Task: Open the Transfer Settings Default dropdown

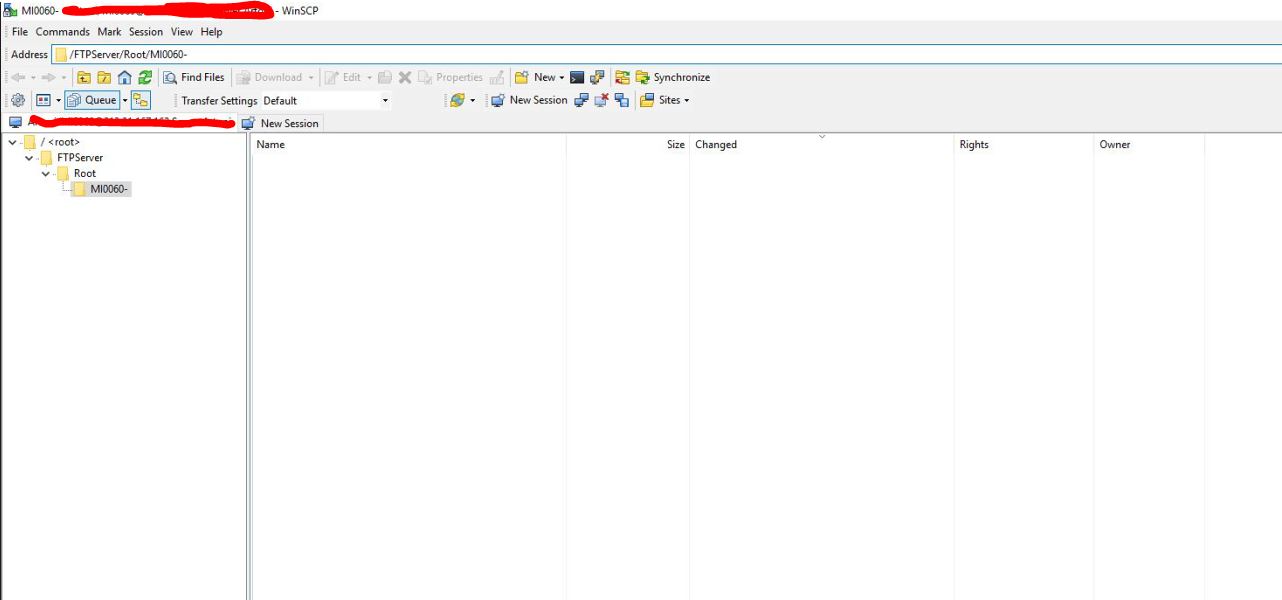Action: click(x=326, y=100)
